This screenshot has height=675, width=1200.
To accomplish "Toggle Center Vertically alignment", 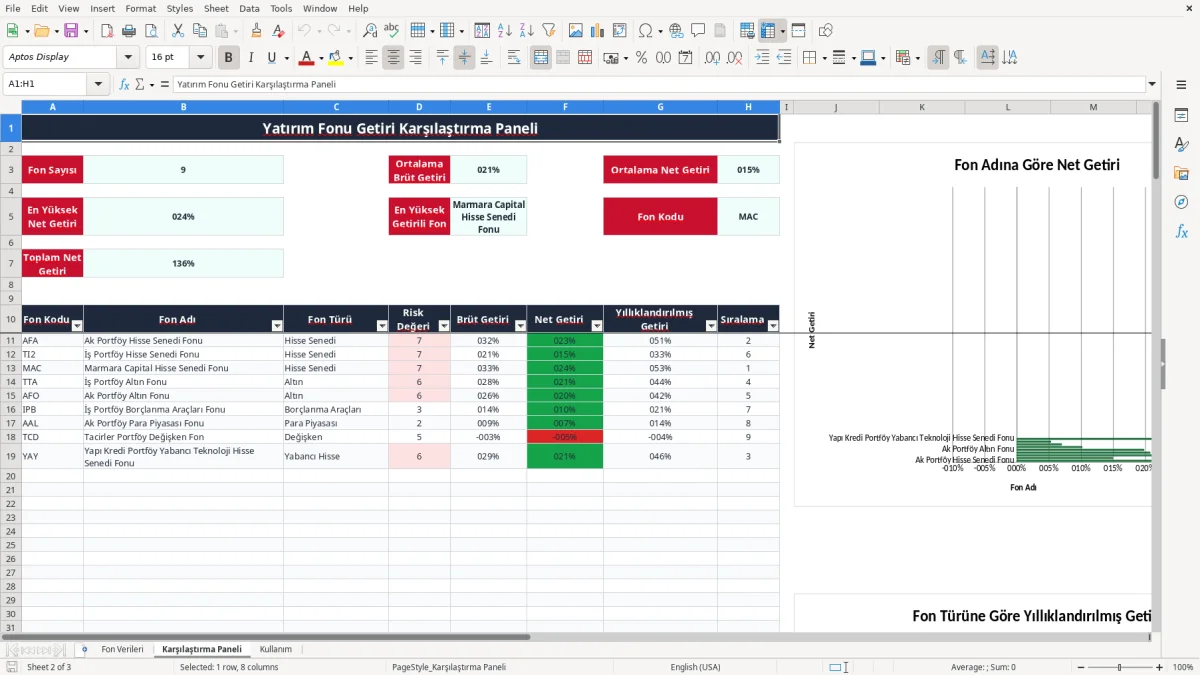I will [x=464, y=58].
